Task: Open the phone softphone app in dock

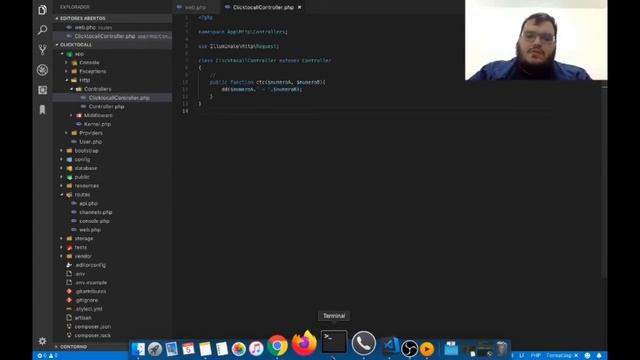Action: click(x=364, y=343)
